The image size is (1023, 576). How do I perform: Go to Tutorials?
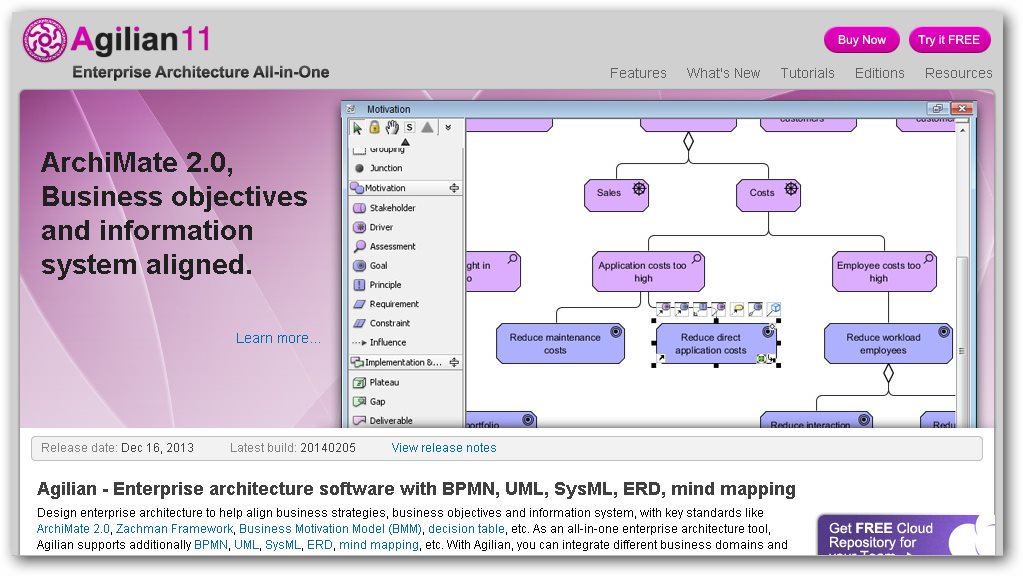pyautogui.click(x=807, y=73)
